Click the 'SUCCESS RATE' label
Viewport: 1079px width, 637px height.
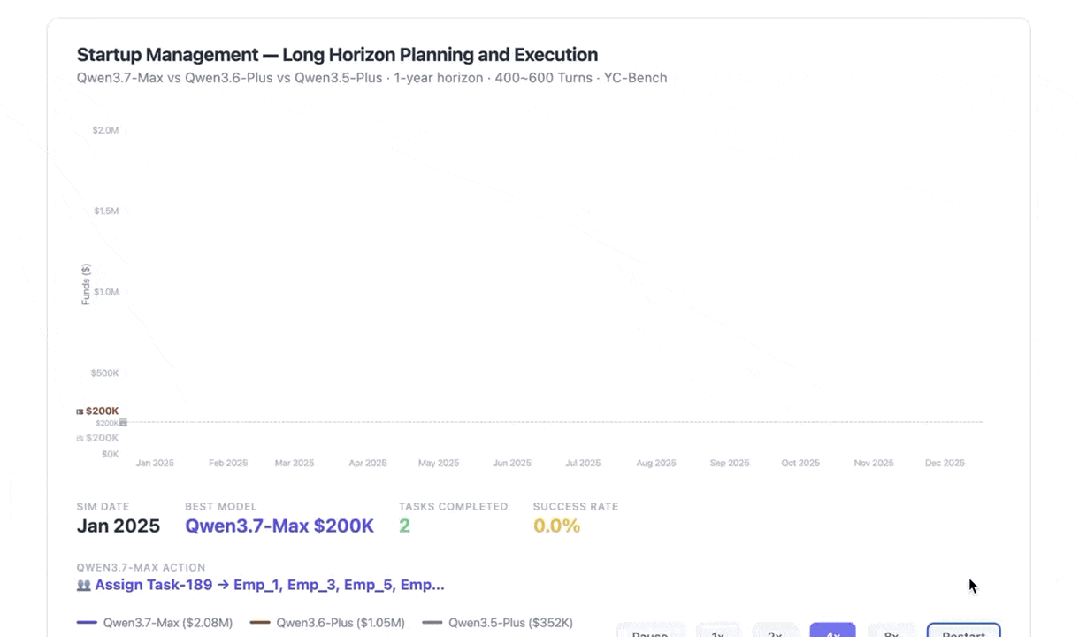[x=575, y=506]
